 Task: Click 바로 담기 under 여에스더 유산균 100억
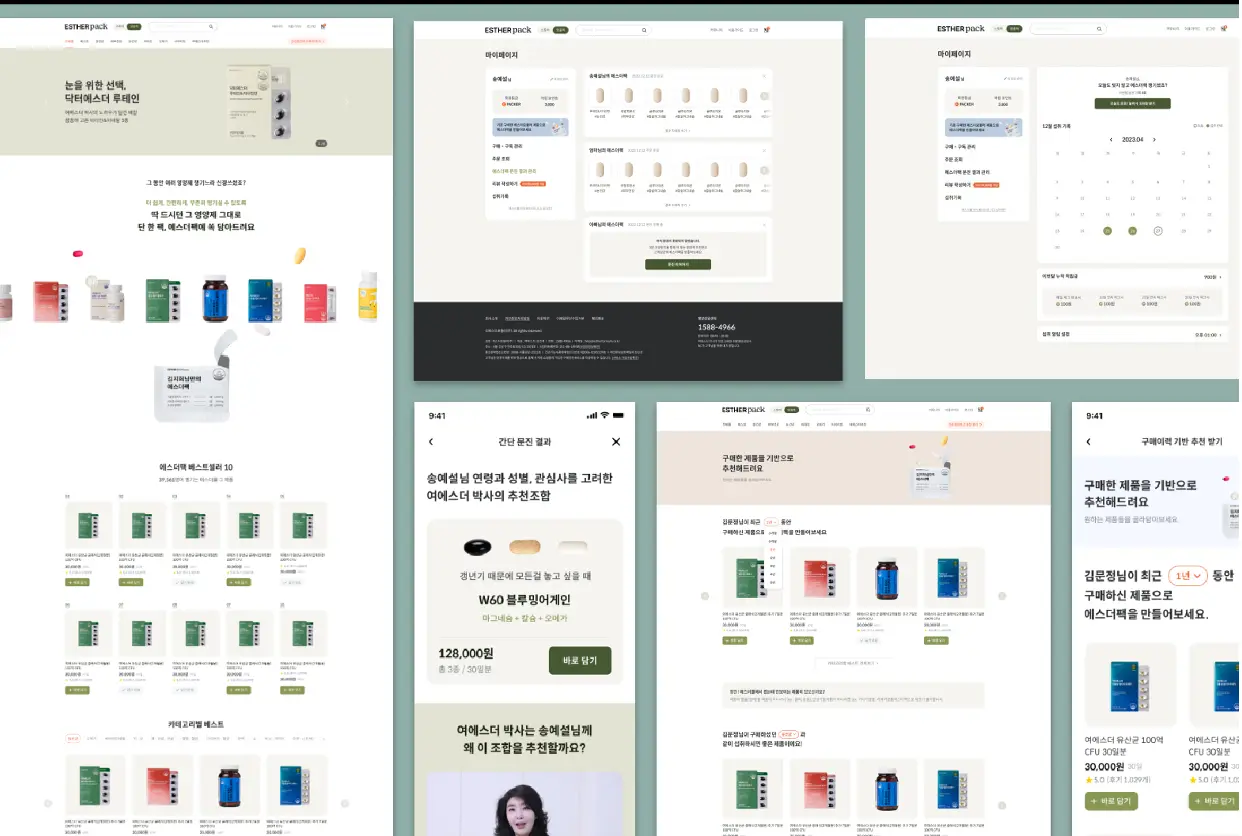[x=1111, y=801]
